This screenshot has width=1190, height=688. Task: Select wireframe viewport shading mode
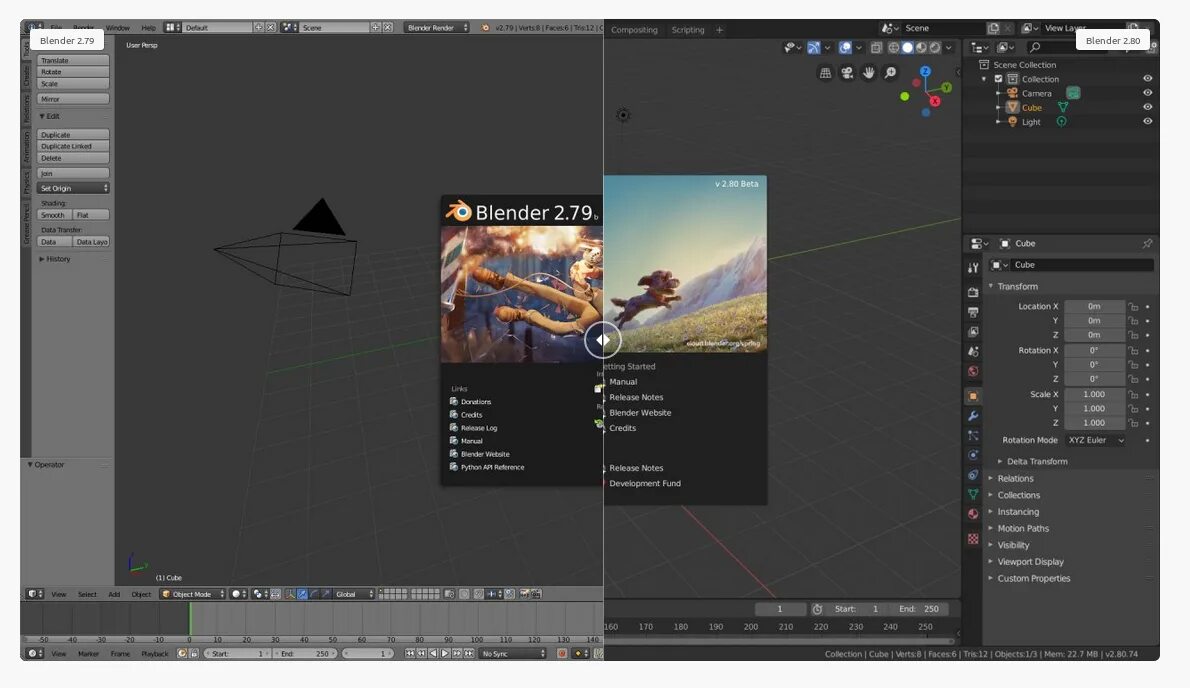[893, 48]
